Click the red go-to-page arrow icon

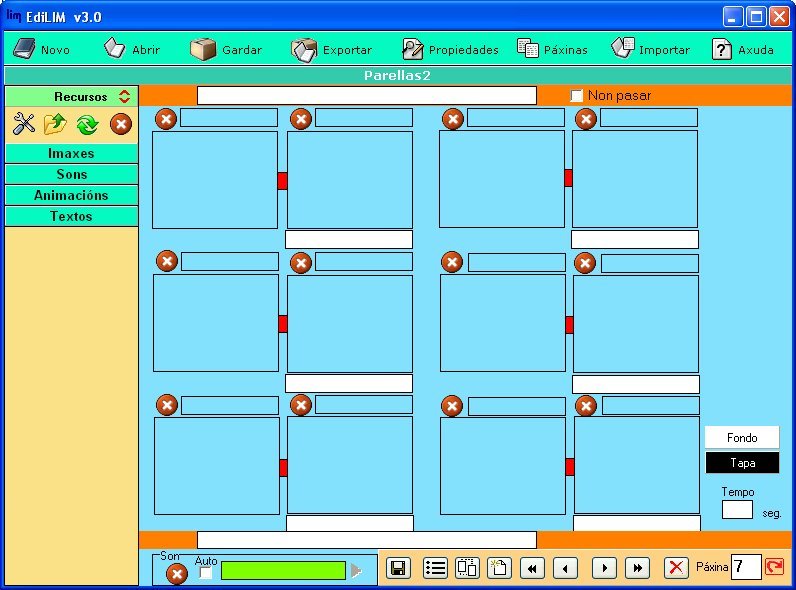774,567
